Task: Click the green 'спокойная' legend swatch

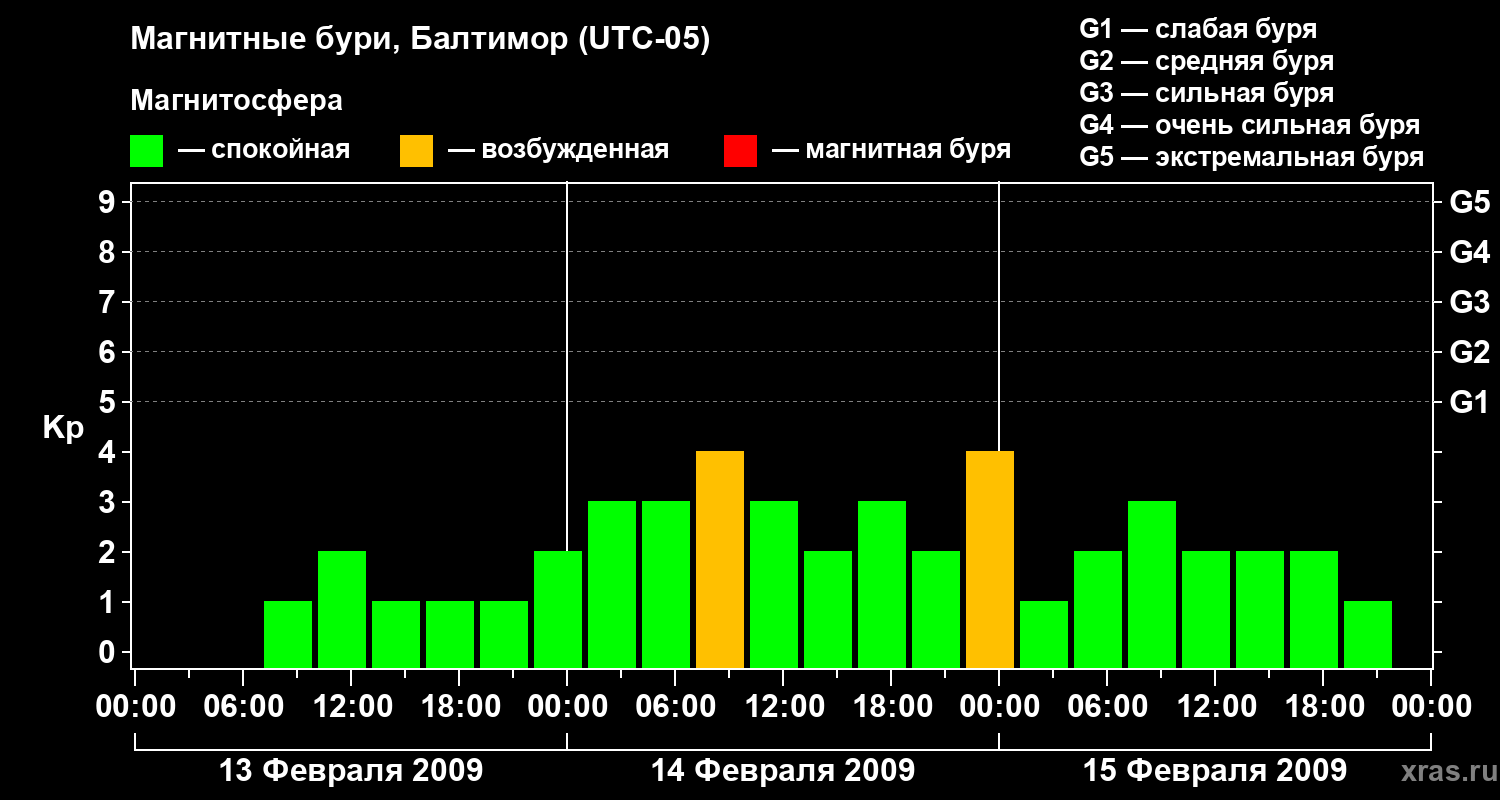Action: 147,151
